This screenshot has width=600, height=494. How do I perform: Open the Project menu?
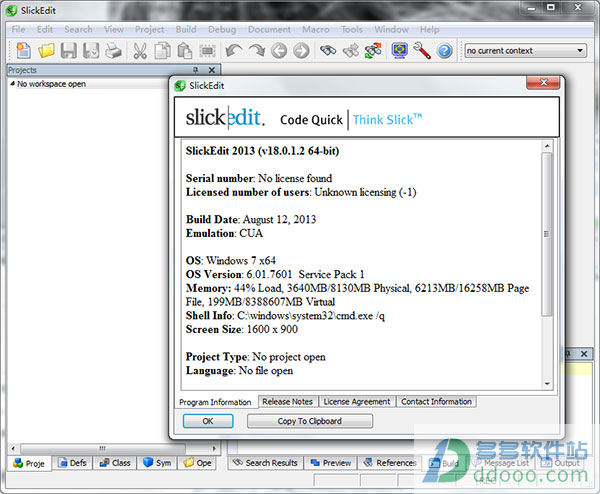coord(149,29)
